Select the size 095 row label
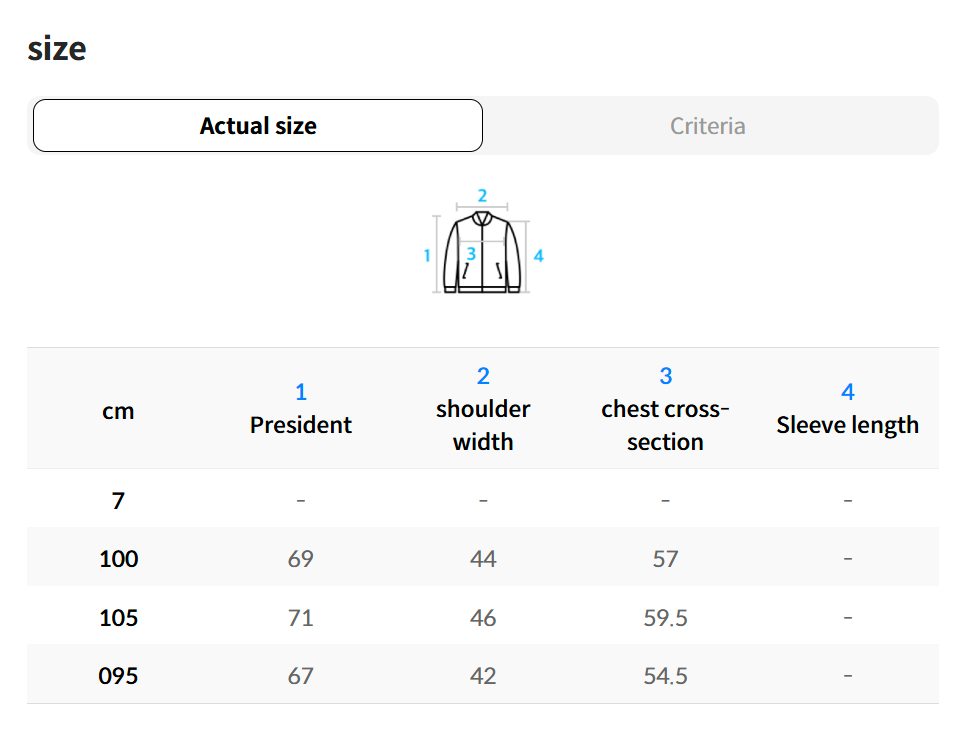Screen dimensions: 969x736 tap(118, 676)
